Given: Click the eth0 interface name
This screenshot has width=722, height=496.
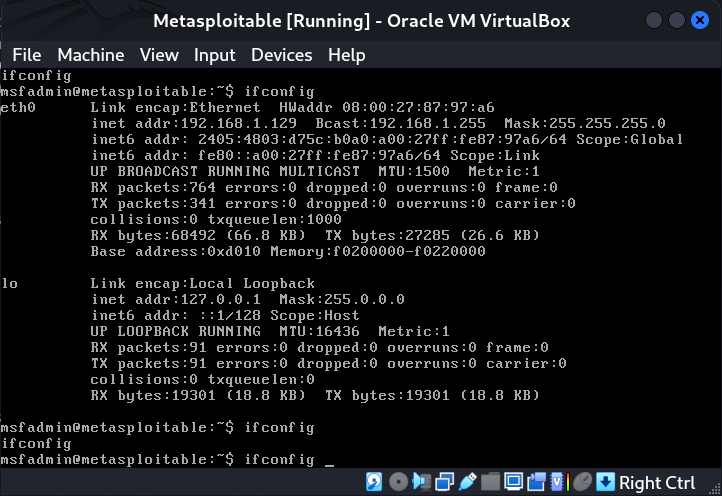Looking at the screenshot, I should pyautogui.click(x=18, y=107).
